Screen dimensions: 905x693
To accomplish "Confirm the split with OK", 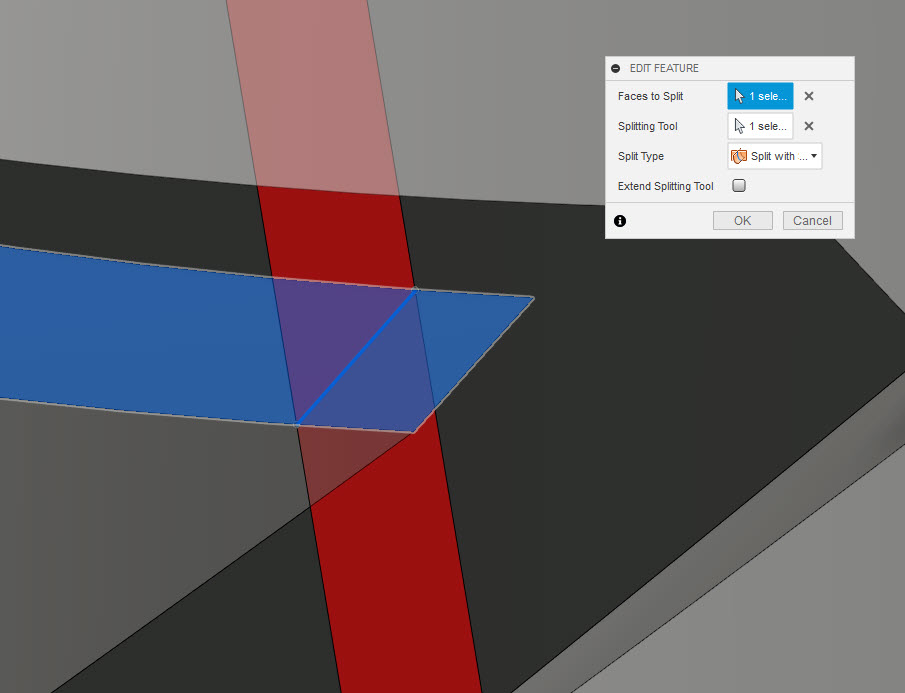I will click(x=742, y=220).
